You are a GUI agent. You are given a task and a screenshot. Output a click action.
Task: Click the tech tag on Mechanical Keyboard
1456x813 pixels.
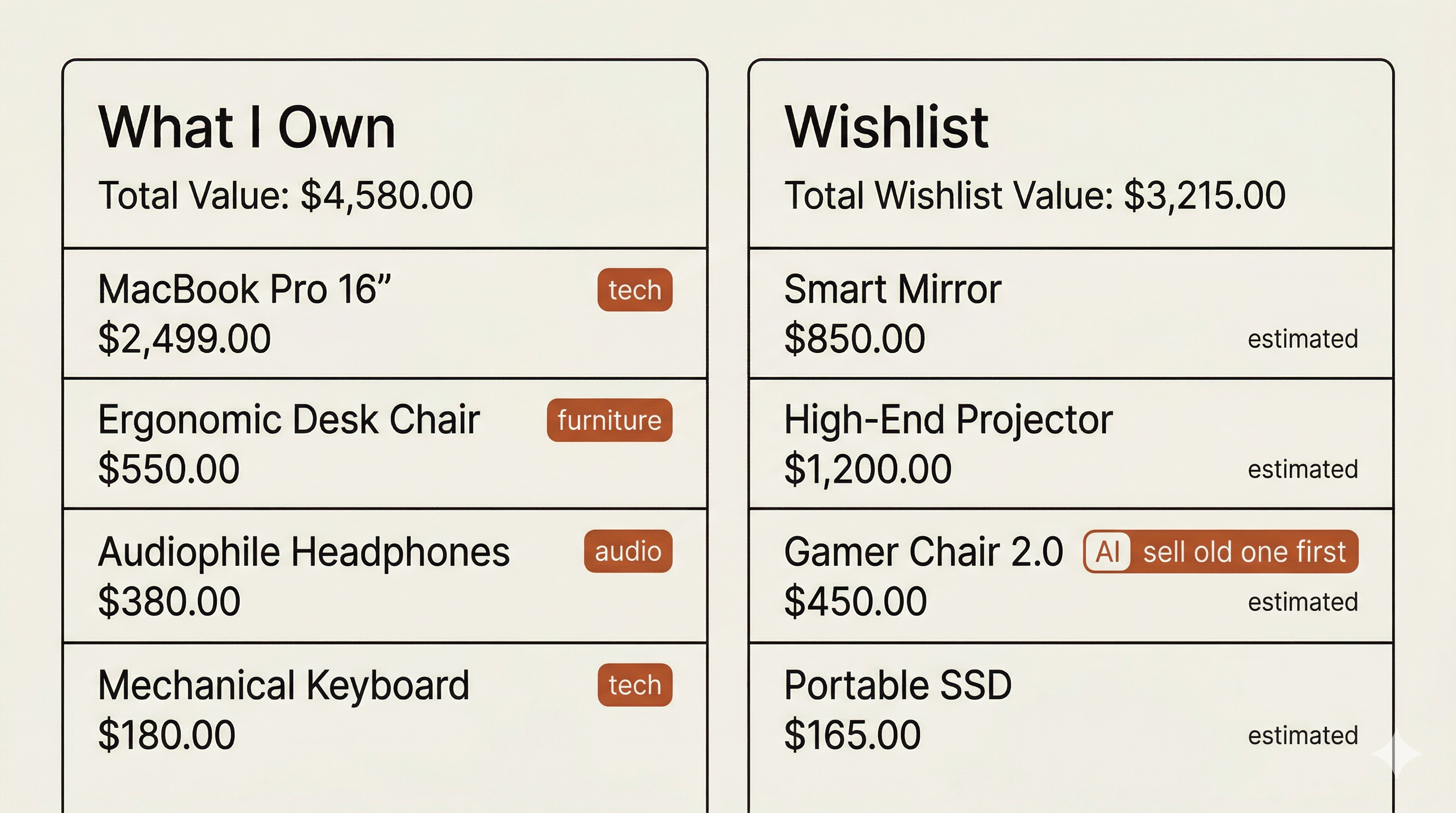[x=634, y=685]
